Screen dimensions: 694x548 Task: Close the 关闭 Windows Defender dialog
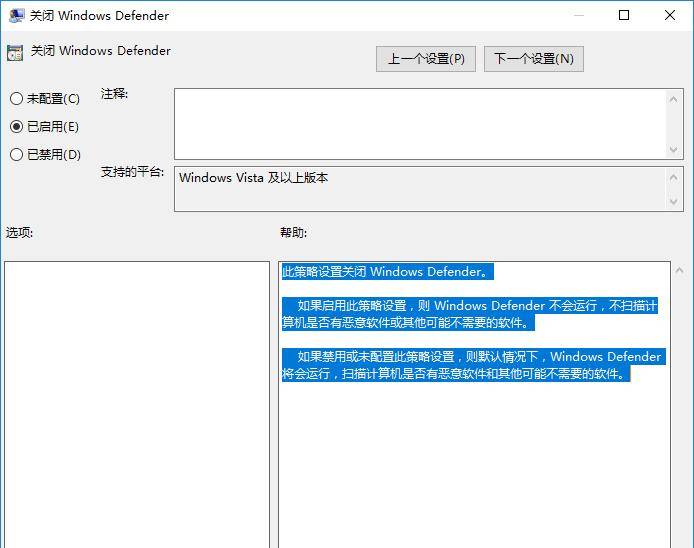(670, 15)
